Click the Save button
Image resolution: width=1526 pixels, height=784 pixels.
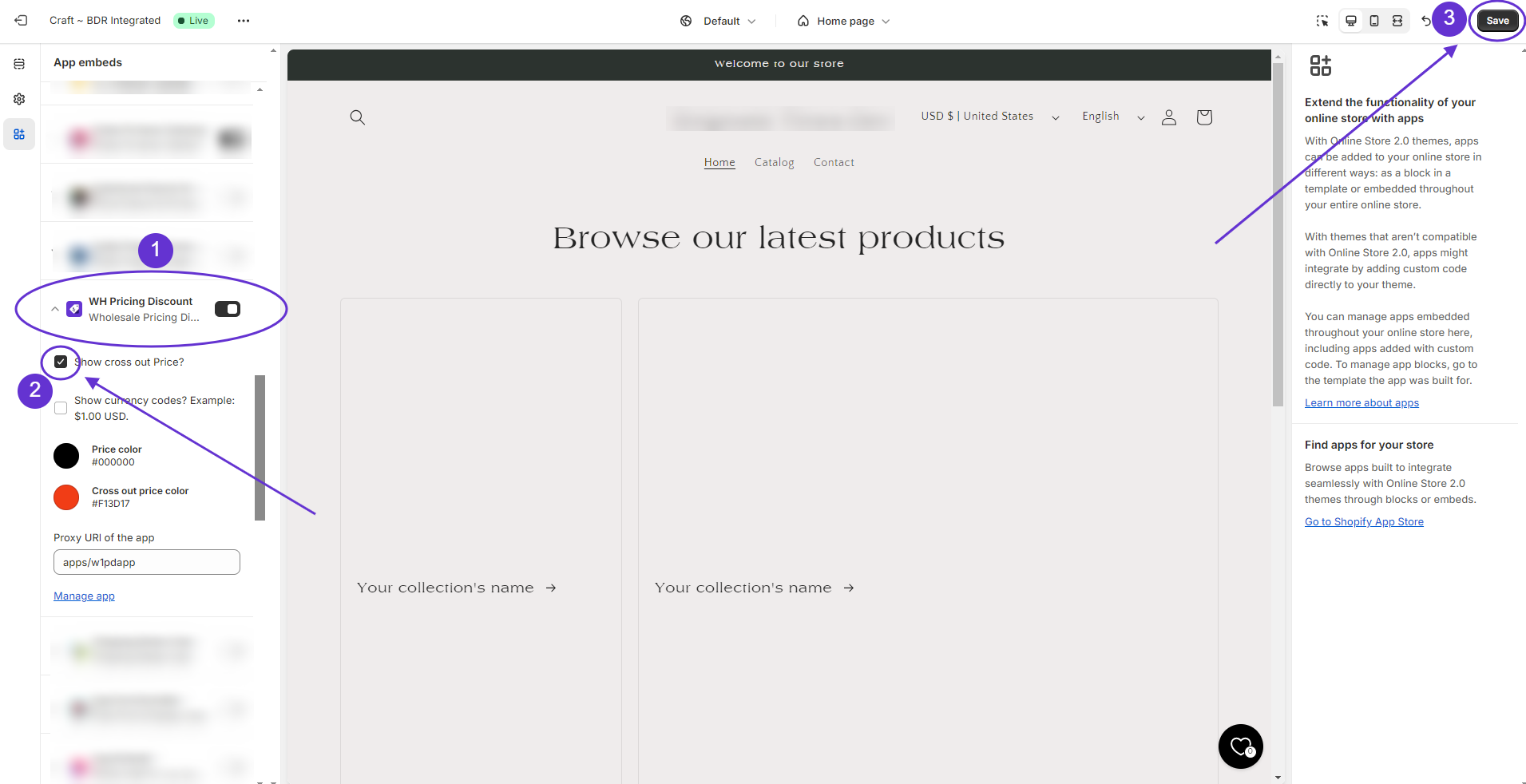[x=1497, y=21]
